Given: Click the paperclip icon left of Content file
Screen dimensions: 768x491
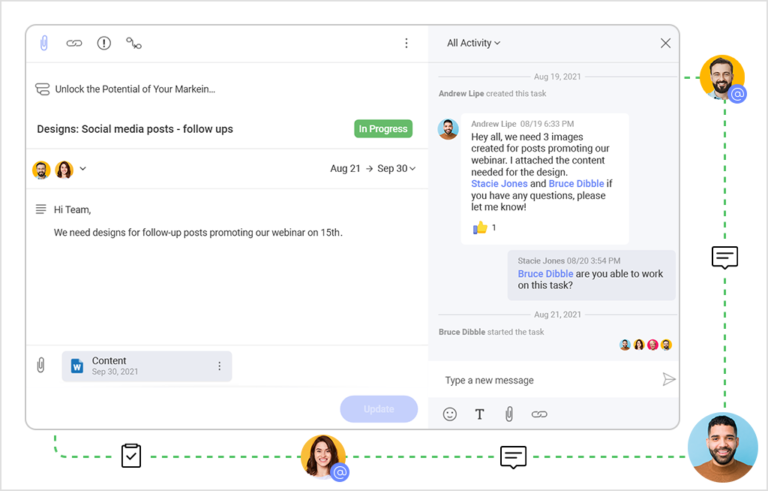Looking at the screenshot, I should tap(41, 365).
